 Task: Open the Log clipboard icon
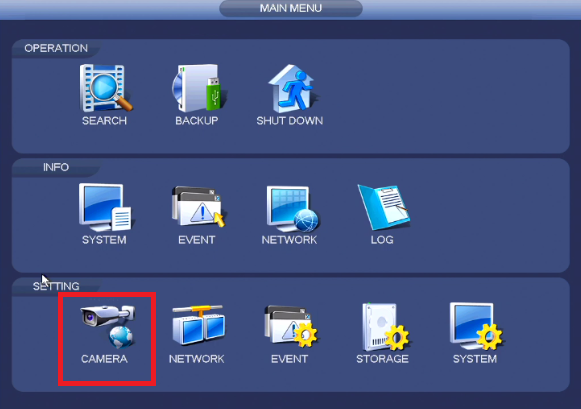coord(383,207)
